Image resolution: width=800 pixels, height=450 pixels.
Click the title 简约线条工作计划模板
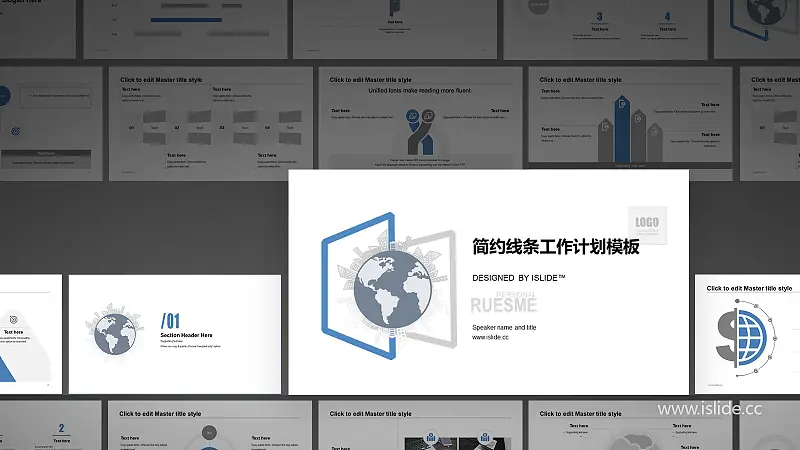click(555, 247)
